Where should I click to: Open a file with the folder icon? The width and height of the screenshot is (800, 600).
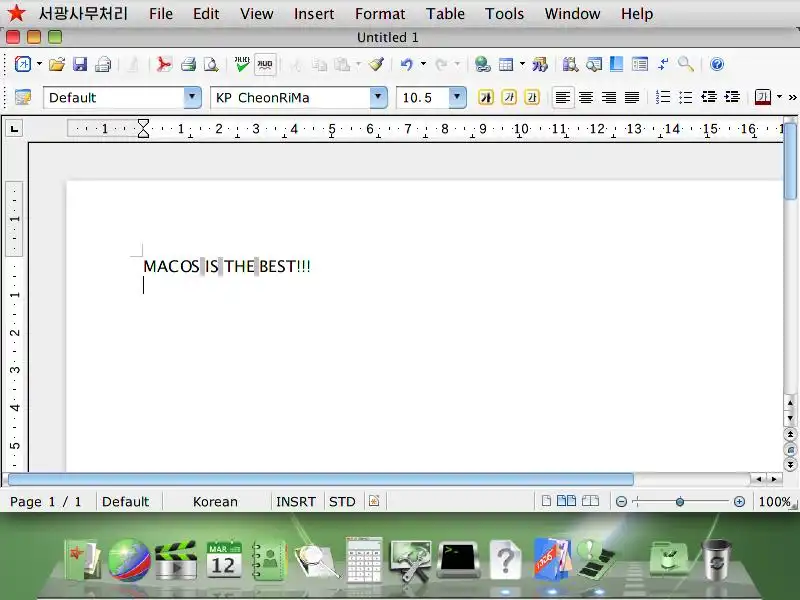57,64
